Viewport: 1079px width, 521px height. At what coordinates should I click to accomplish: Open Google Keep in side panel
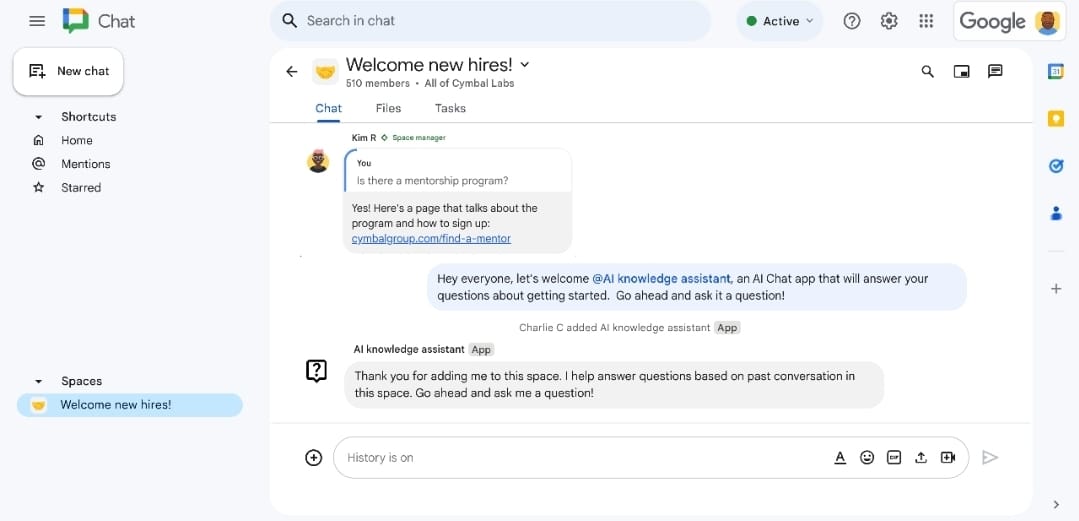pyautogui.click(x=1055, y=118)
